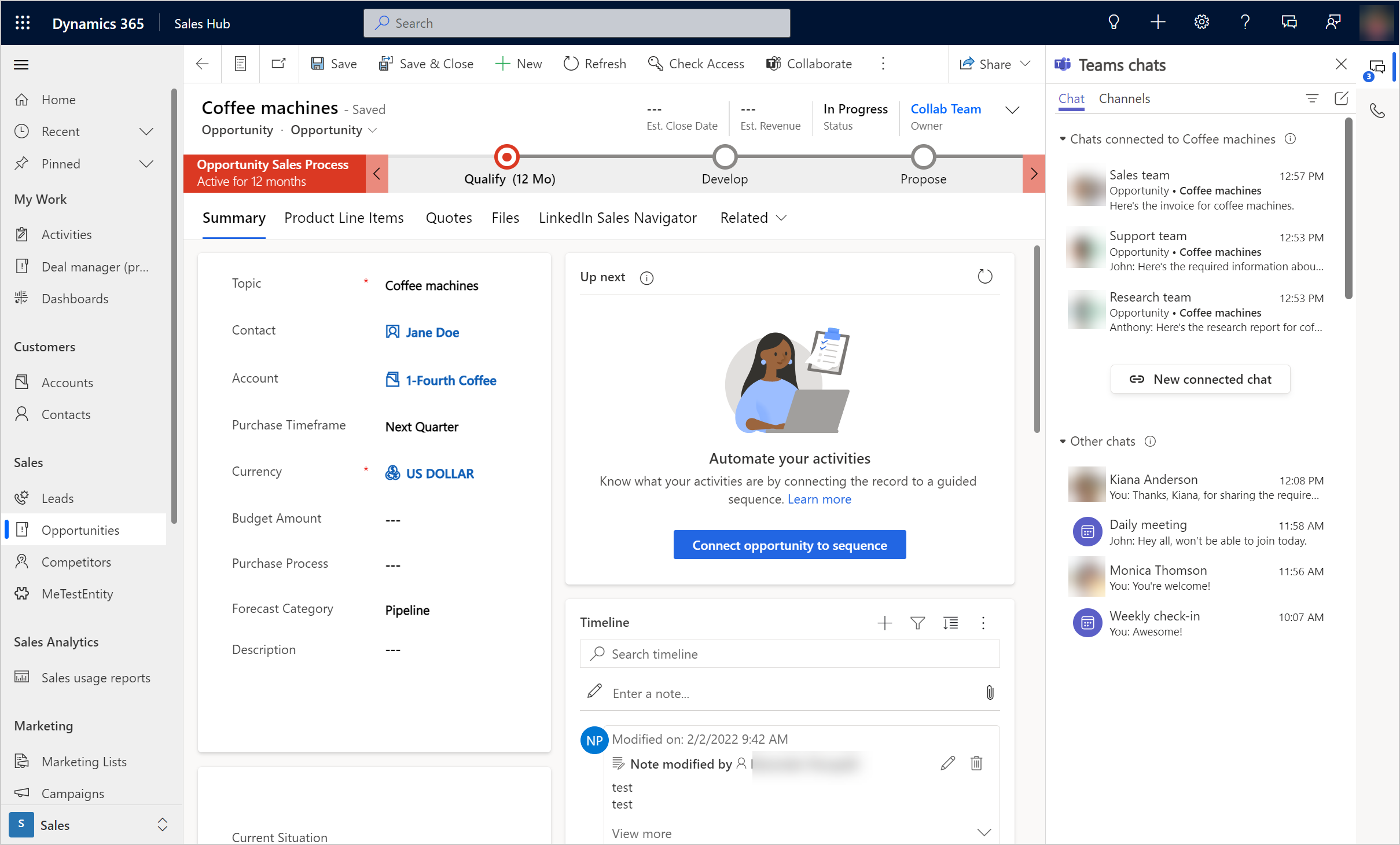Expand the Opportunity owner dropdown
1400x845 pixels.
click(x=1013, y=110)
